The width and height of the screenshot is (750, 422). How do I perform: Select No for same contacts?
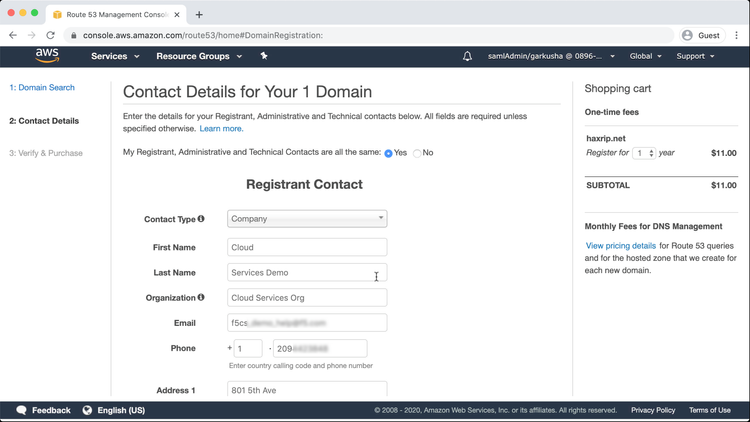(x=417, y=153)
